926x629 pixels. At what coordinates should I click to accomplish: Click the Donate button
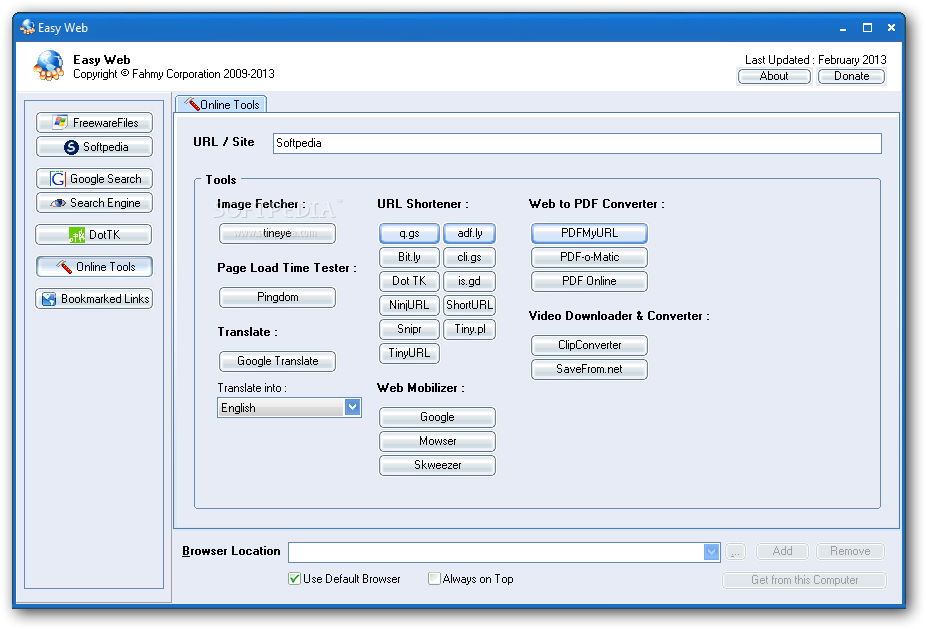pos(851,76)
